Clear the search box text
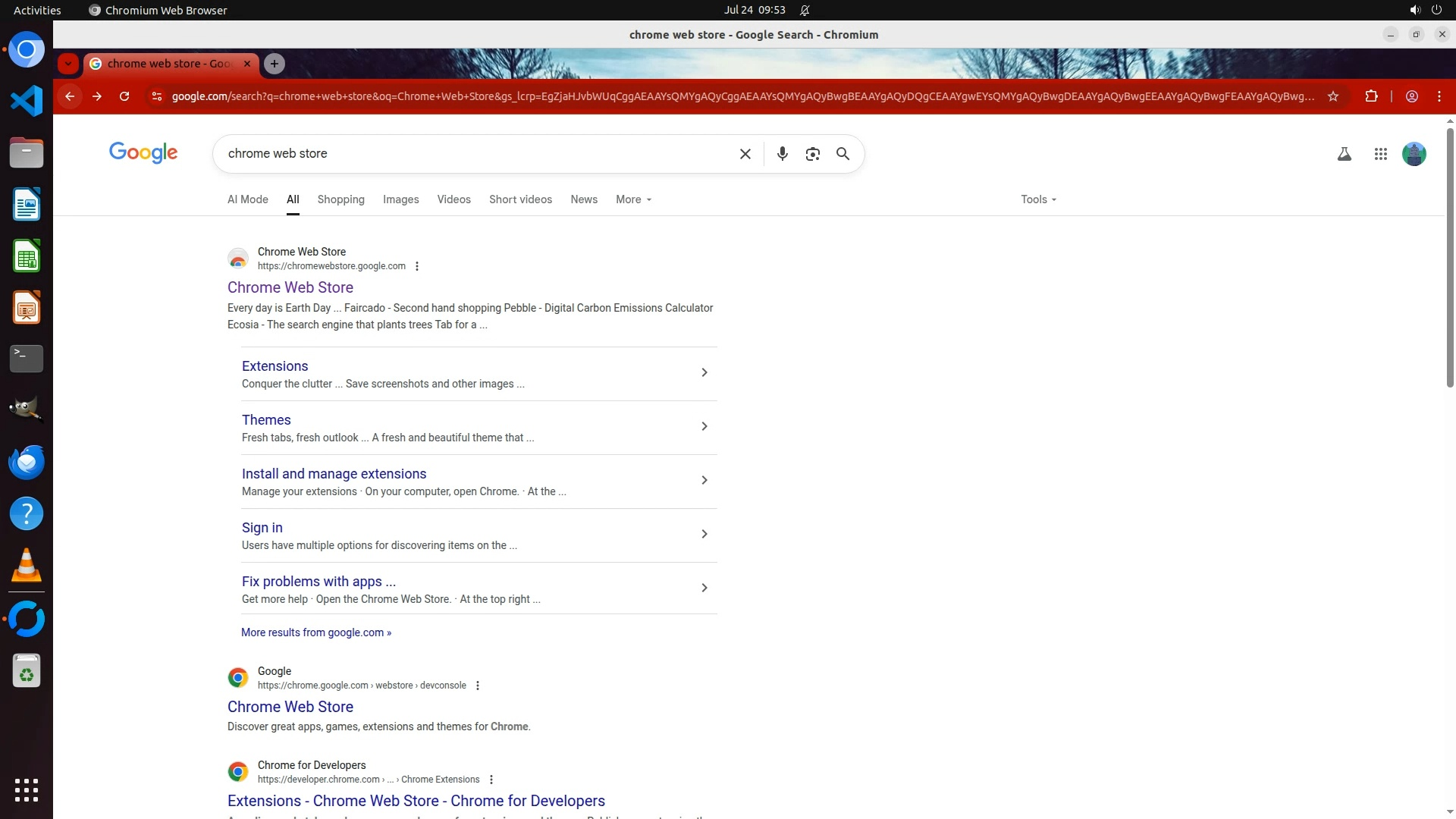 (x=745, y=154)
